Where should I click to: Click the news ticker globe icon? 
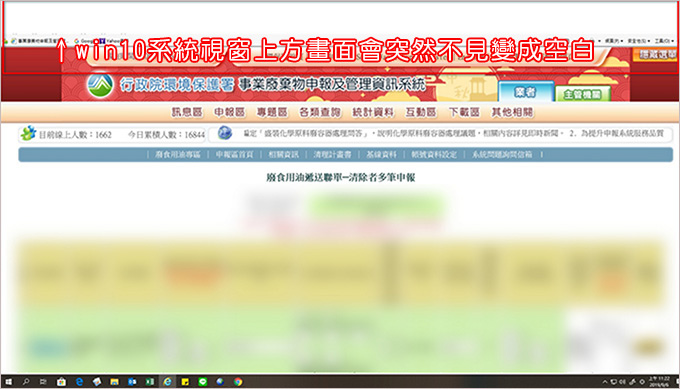click(x=225, y=133)
